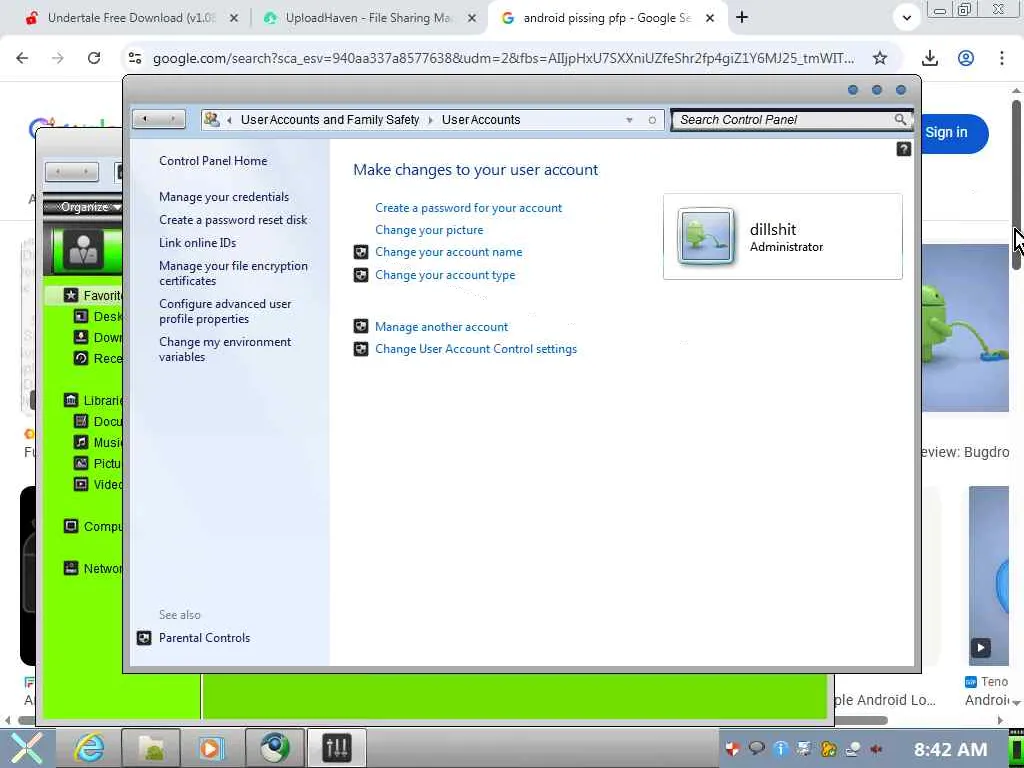The image size is (1024, 768).
Task: Open Chrome downloads icon
Action: (929, 58)
